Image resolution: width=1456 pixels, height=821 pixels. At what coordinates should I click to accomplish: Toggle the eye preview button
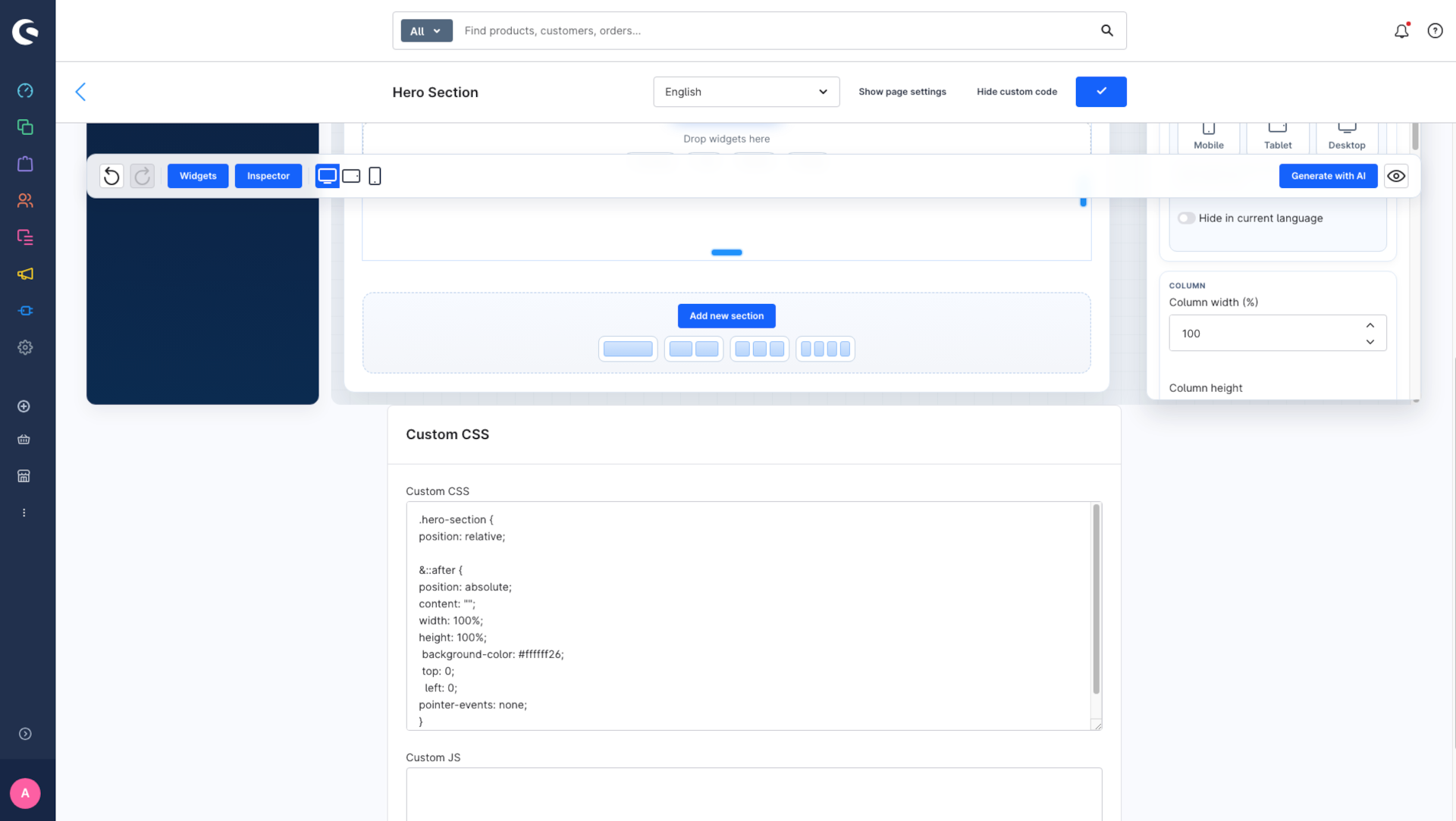[x=1396, y=176]
